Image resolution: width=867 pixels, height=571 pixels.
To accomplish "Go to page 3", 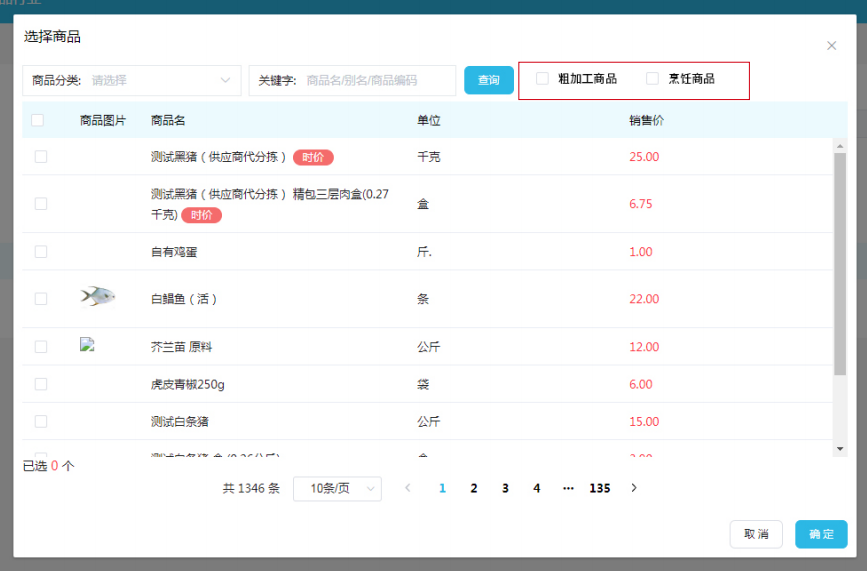I will point(505,489).
